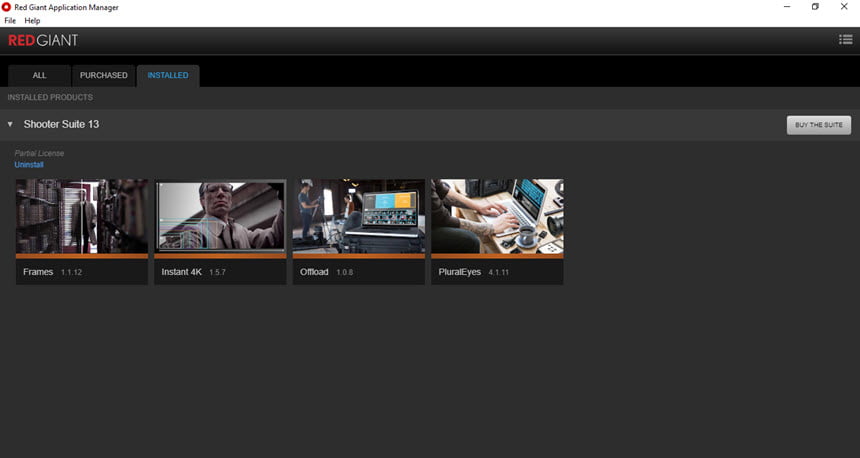Open the list menu icon at top right
The image size is (860, 458).
click(x=845, y=39)
